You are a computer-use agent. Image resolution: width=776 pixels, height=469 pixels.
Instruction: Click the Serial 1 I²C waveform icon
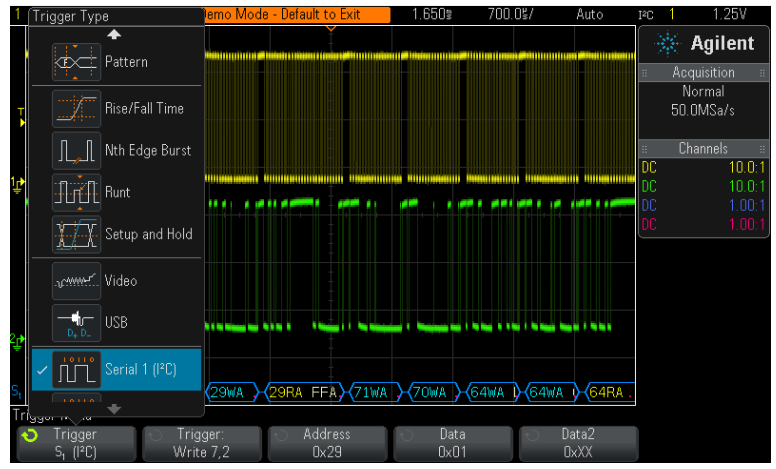[x=76, y=370]
